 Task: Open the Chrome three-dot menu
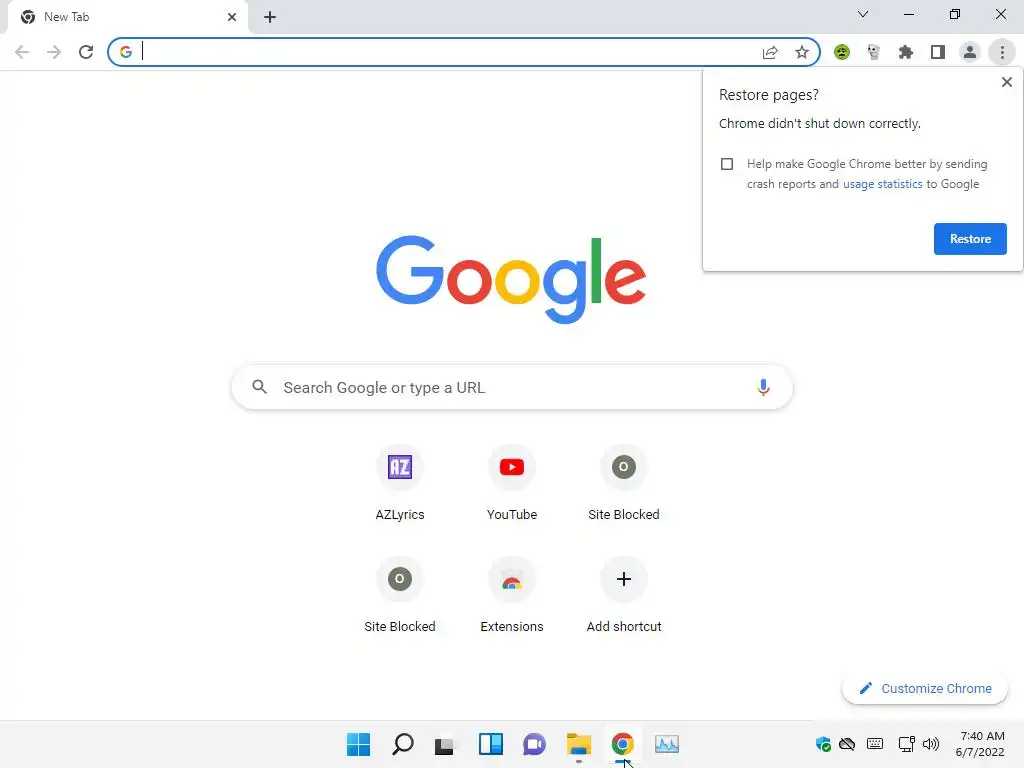tap(1002, 52)
